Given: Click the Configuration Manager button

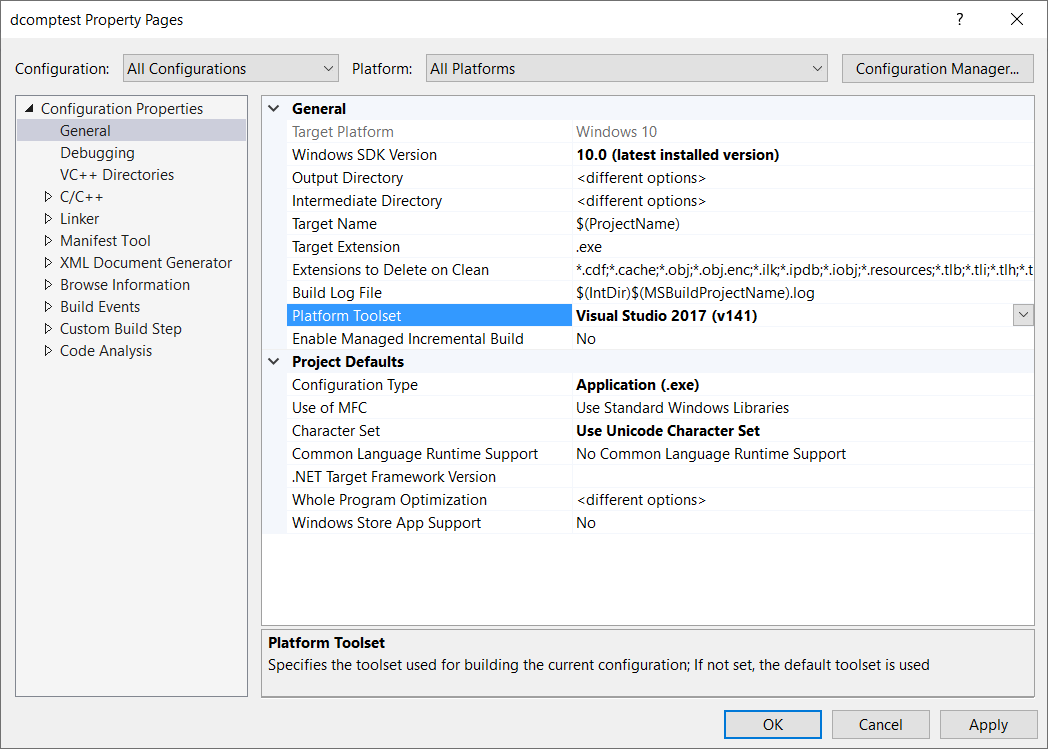Looking at the screenshot, I should pyautogui.click(x=937, y=69).
